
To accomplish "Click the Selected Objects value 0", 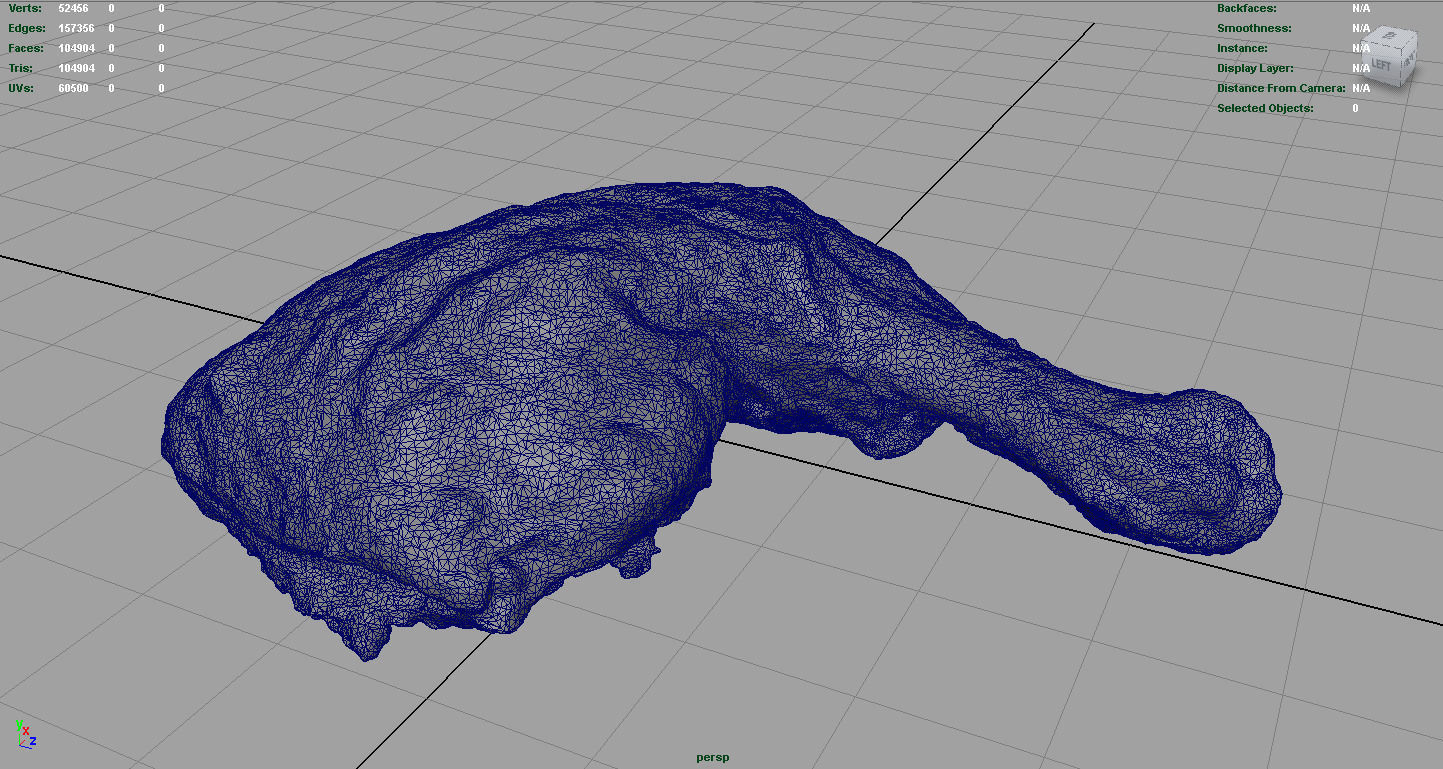I will coord(1356,108).
